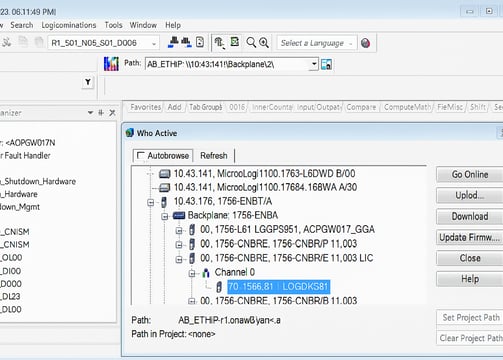Expand the 1756-CNBR/P 11.003 node

pos(179,245)
